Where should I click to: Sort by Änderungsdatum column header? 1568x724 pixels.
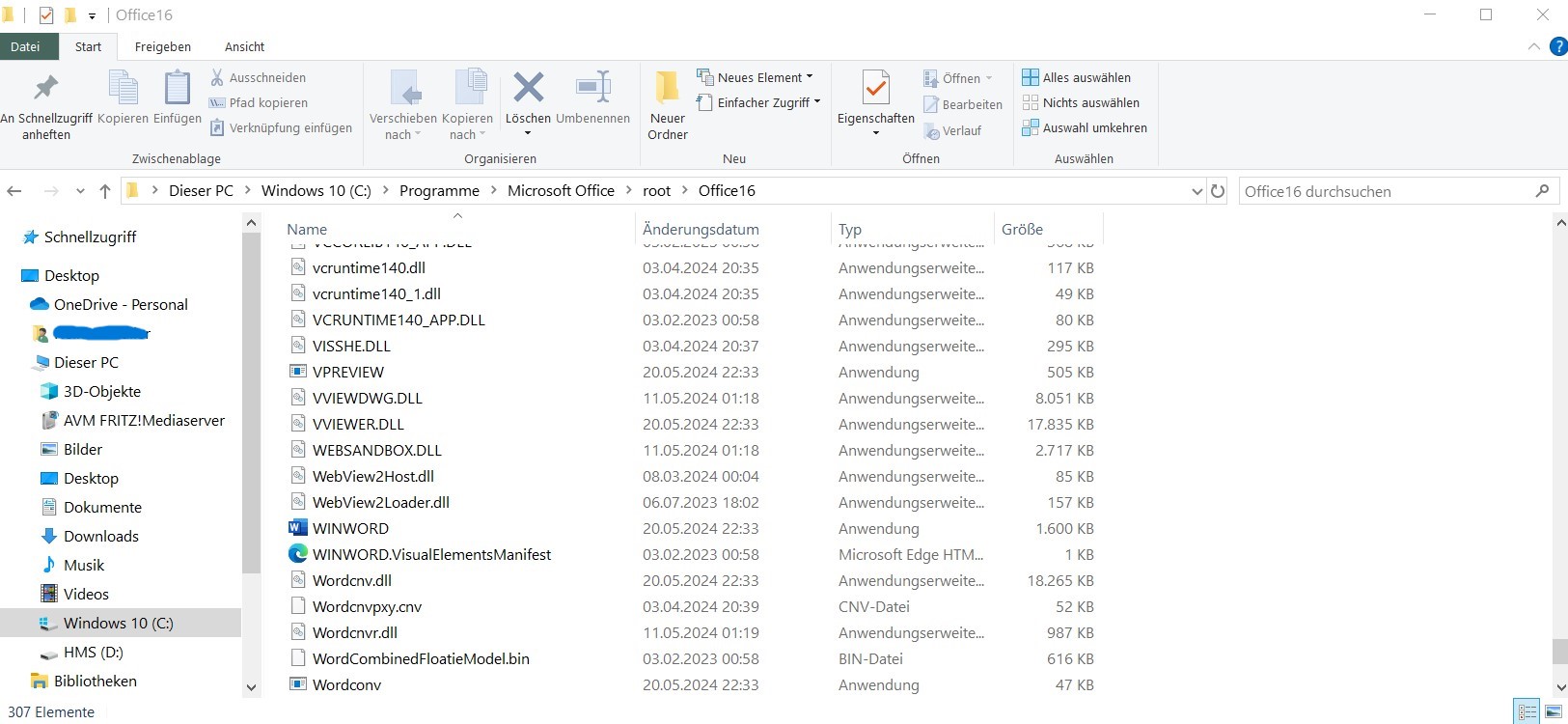point(701,229)
